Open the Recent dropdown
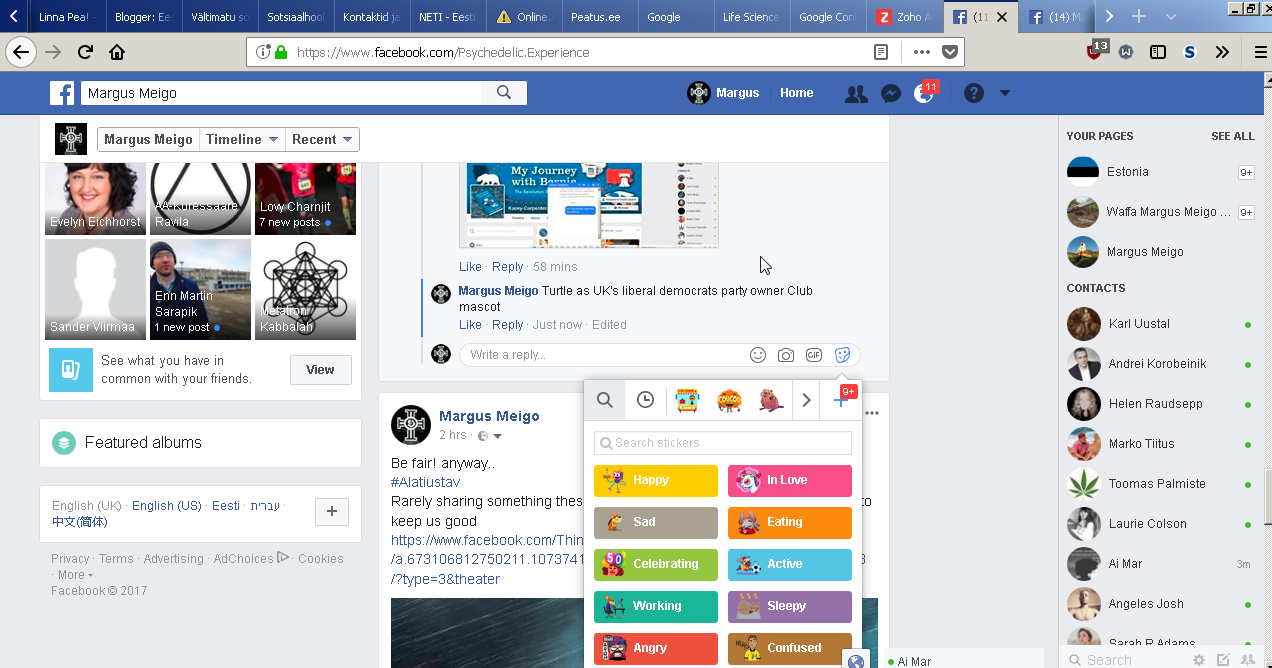 (322, 140)
